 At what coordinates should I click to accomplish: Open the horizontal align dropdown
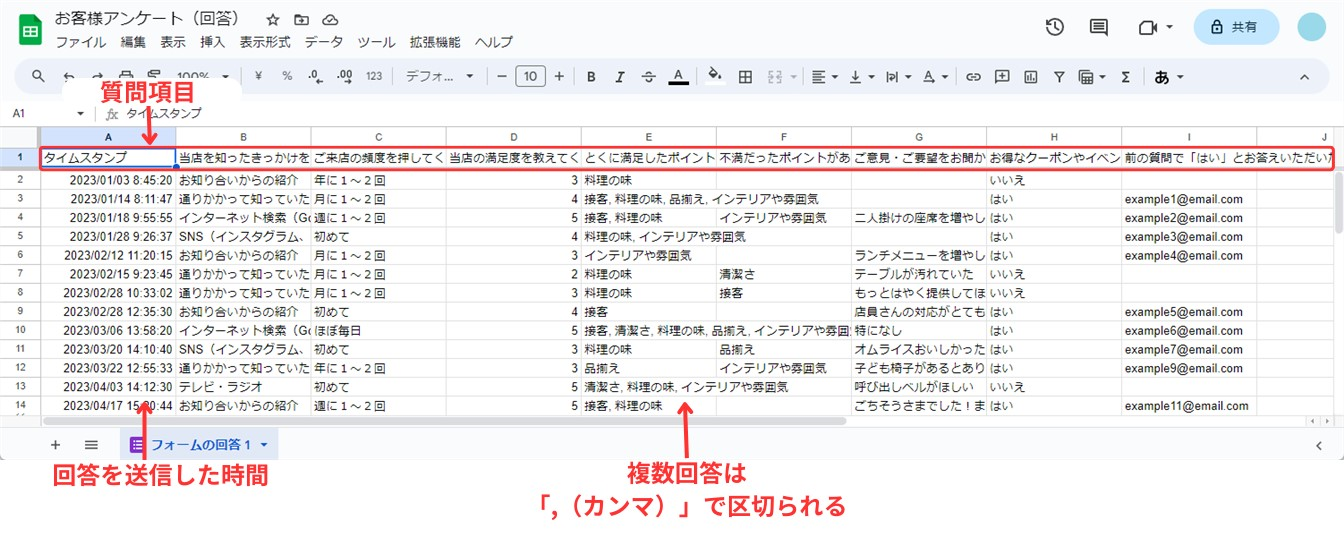(x=825, y=76)
